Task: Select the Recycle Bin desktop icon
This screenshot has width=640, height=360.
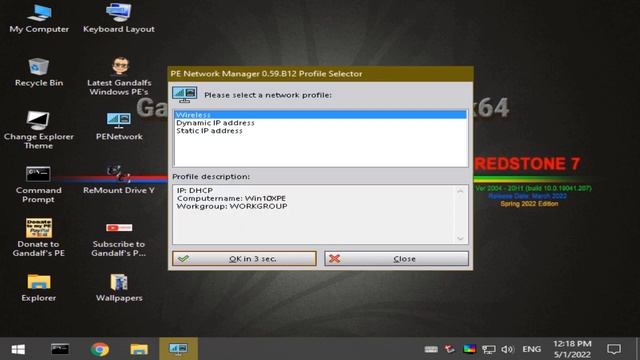Action: click(x=39, y=72)
